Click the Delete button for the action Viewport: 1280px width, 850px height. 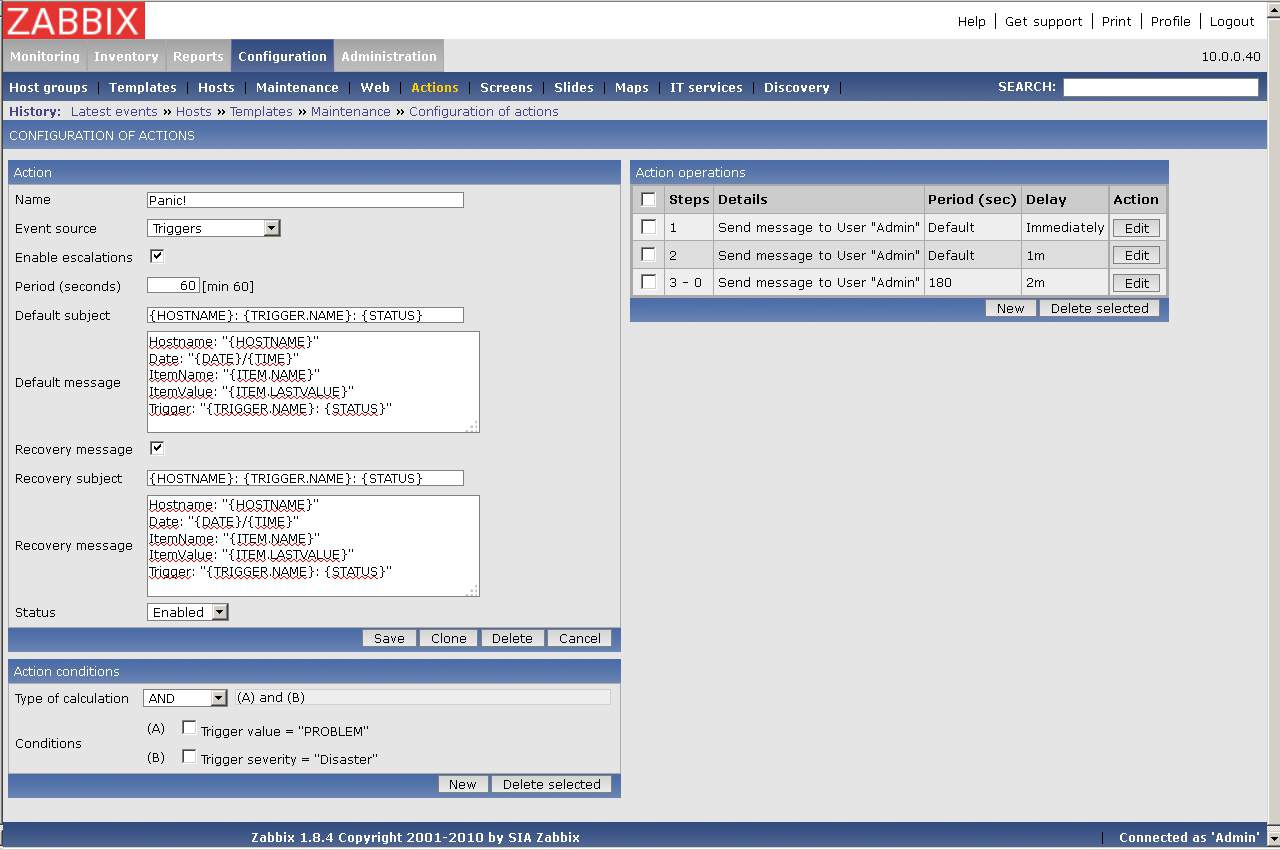[512, 638]
